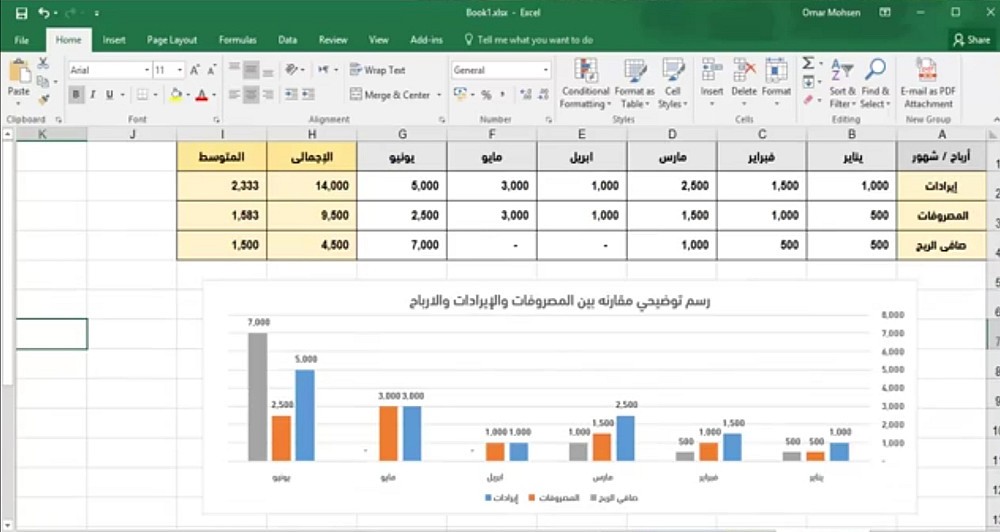Switch to the Insert ribbon tab
The height and width of the screenshot is (532, 1000).
point(114,40)
